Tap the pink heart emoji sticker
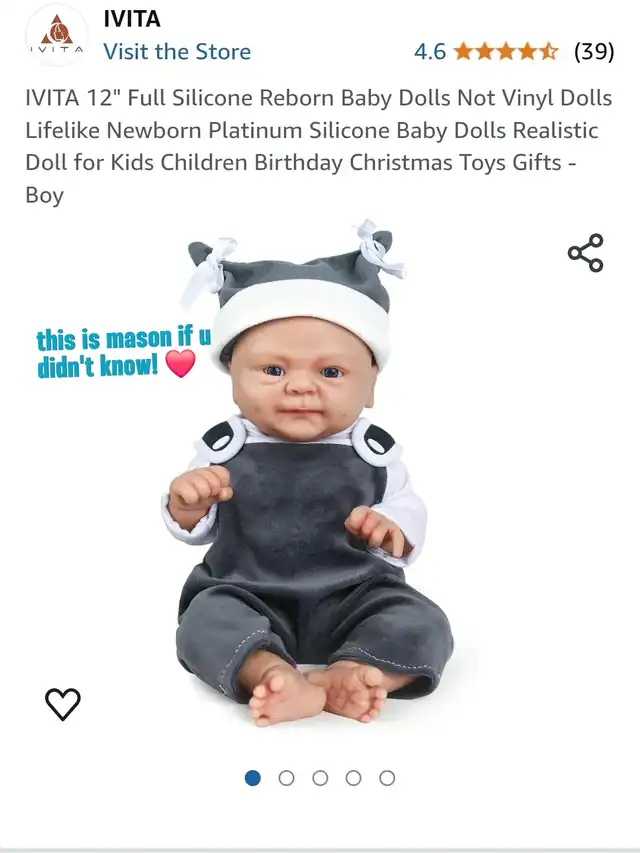This screenshot has width=640, height=853. tap(180, 364)
